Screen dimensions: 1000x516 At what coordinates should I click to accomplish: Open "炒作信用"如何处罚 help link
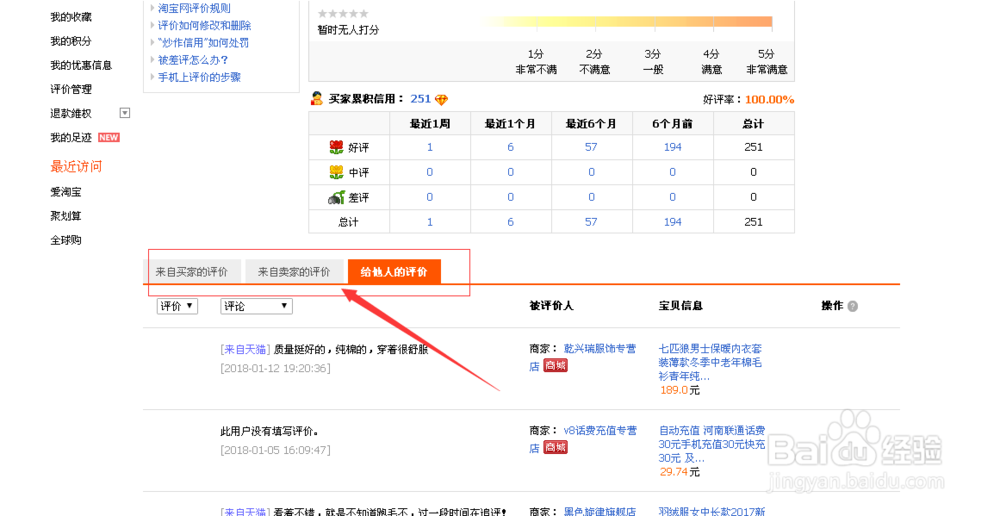point(203,43)
